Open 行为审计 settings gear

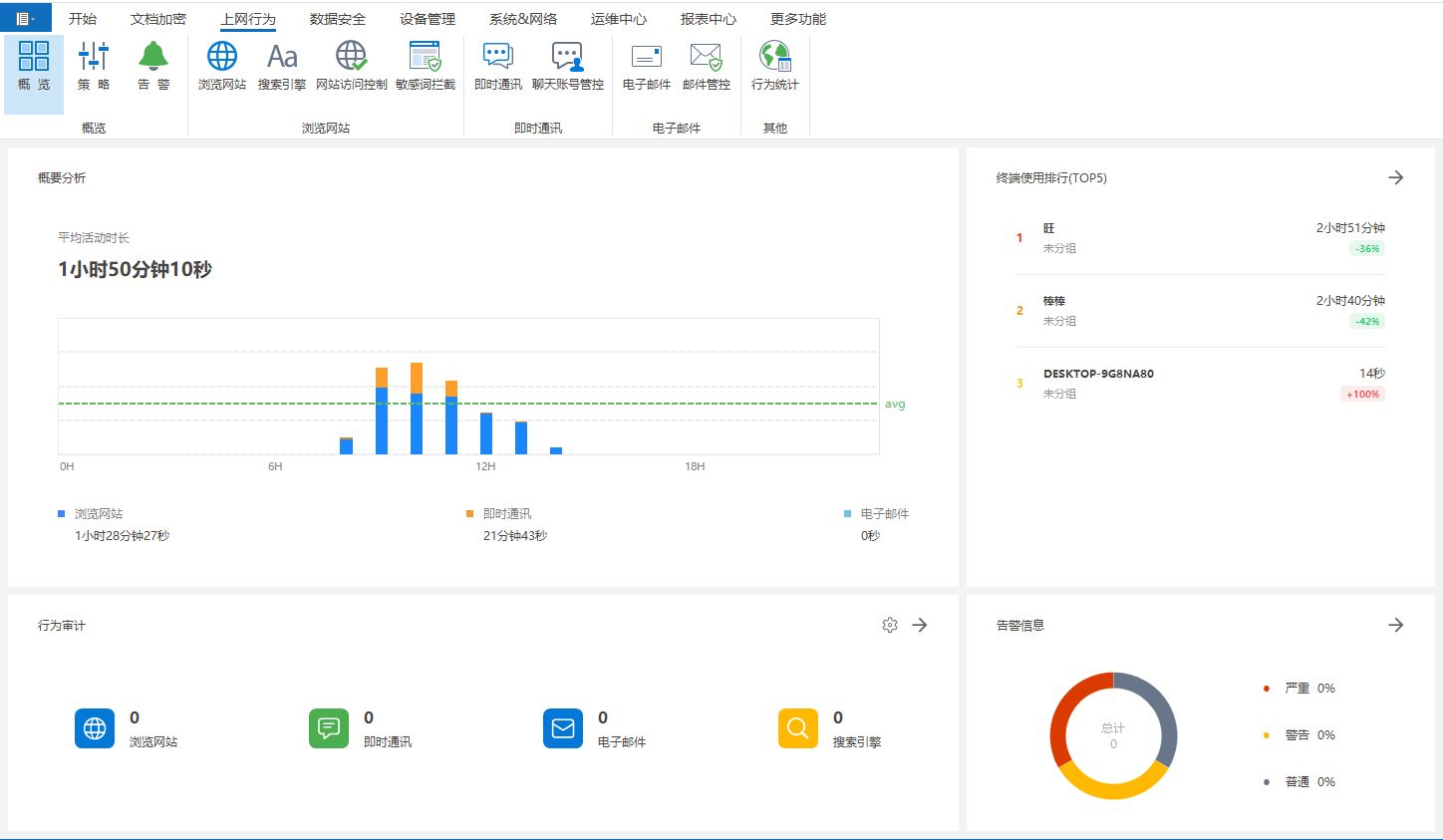[x=890, y=625]
